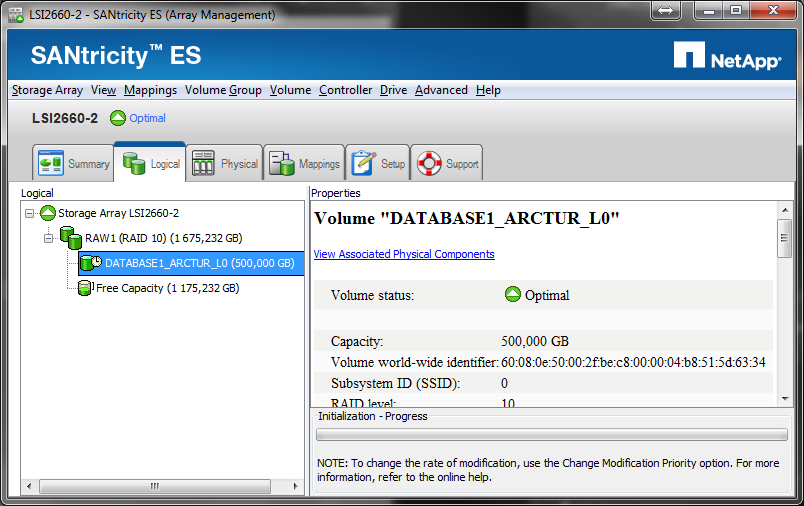Image resolution: width=804 pixels, height=506 pixels.
Task: Open View Associated Physical Components link
Action: tap(404, 254)
